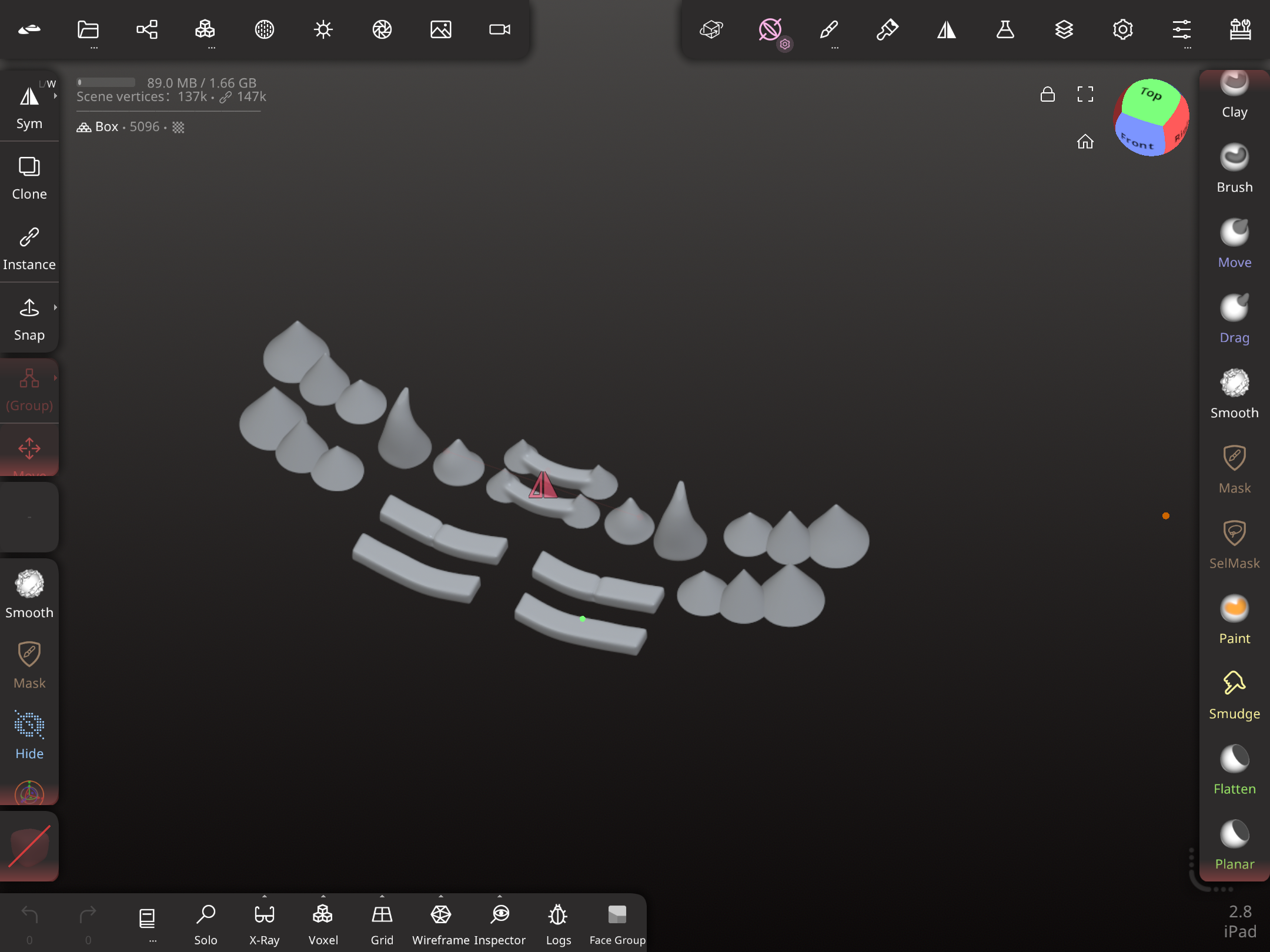Select the Clay brush tool
Image resolution: width=1270 pixels, height=952 pixels.
coord(1235,94)
